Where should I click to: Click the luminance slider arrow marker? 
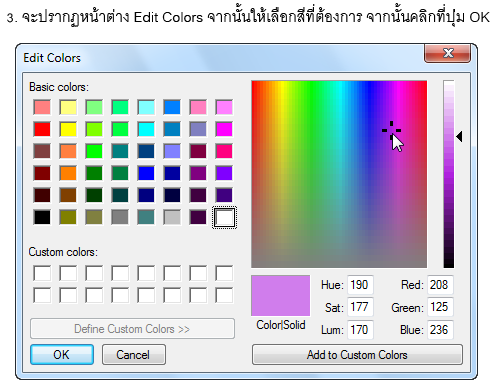point(459,136)
